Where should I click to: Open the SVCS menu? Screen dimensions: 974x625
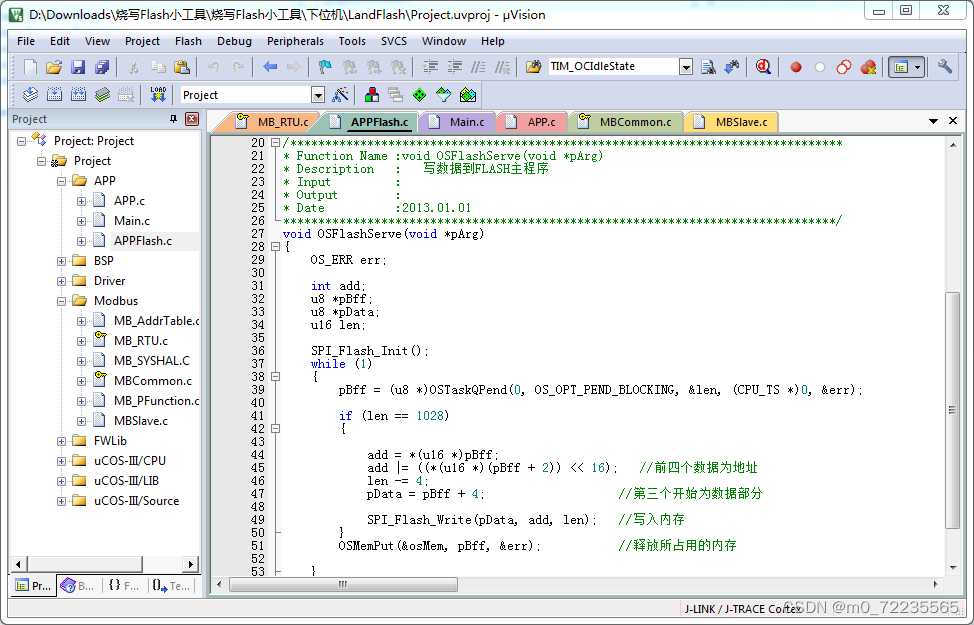coord(394,41)
